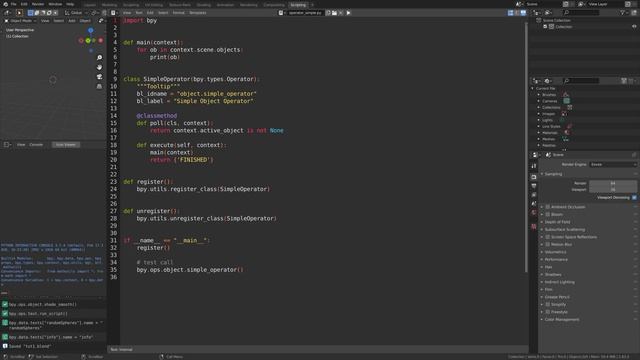Screen dimensions: 640x360
Task: Click the Console menu in Python console
Action: [x=36, y=144]
